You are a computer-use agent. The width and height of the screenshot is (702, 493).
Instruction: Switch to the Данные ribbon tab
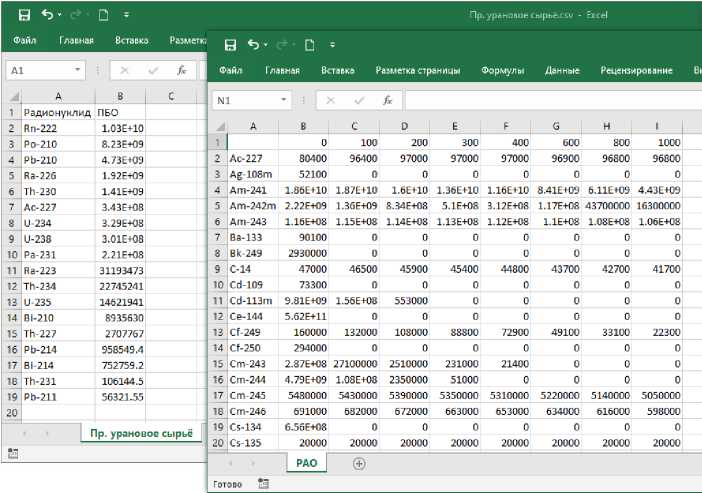(x=562, y=71)
